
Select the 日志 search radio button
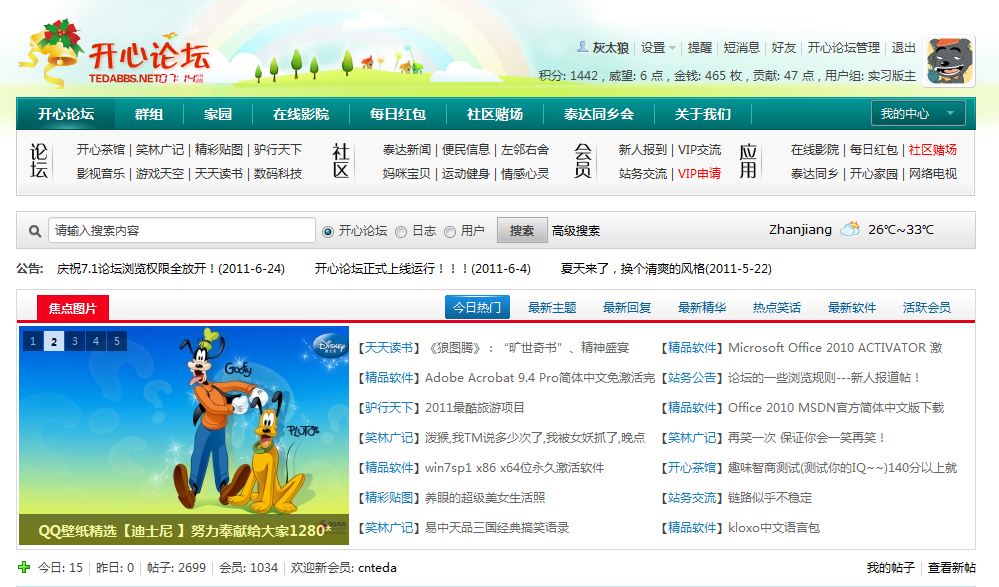[x=401, y=231]
